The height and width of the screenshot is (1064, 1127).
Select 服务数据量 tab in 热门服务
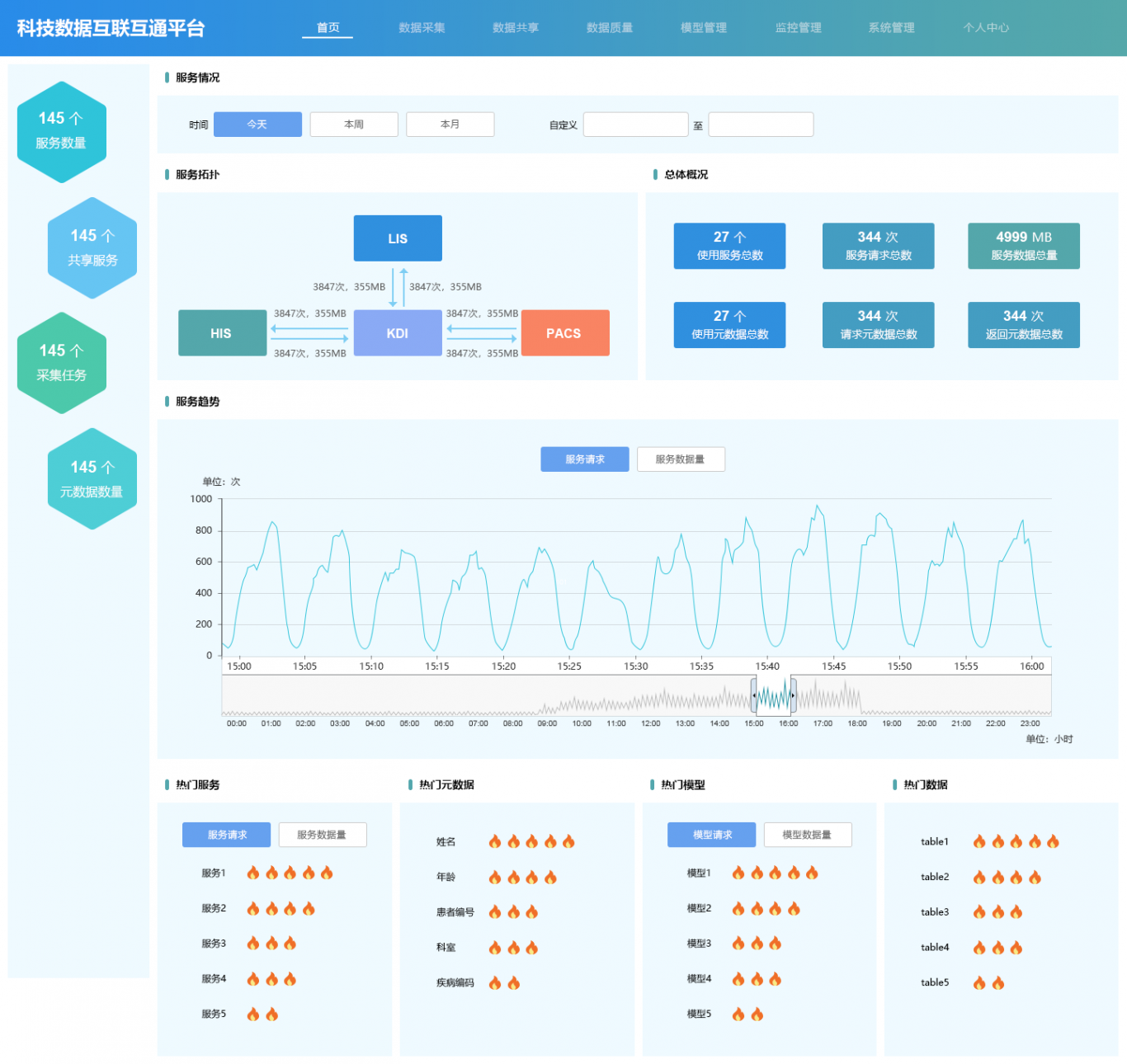coord(323,835)
